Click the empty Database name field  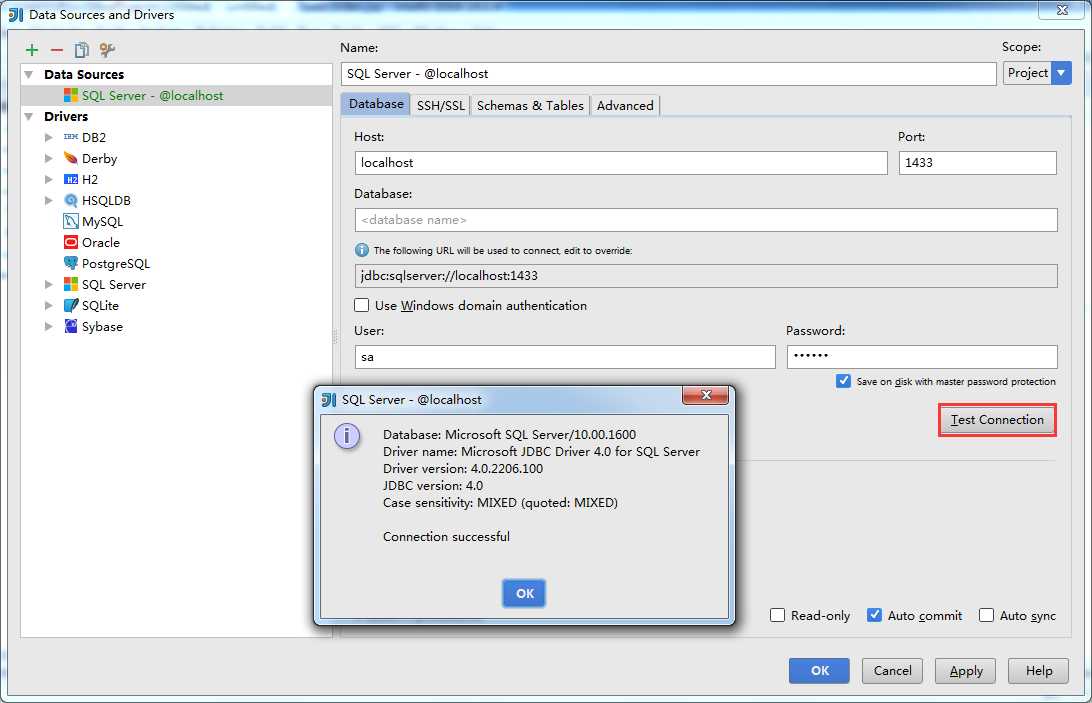click(x=705, y=219)
